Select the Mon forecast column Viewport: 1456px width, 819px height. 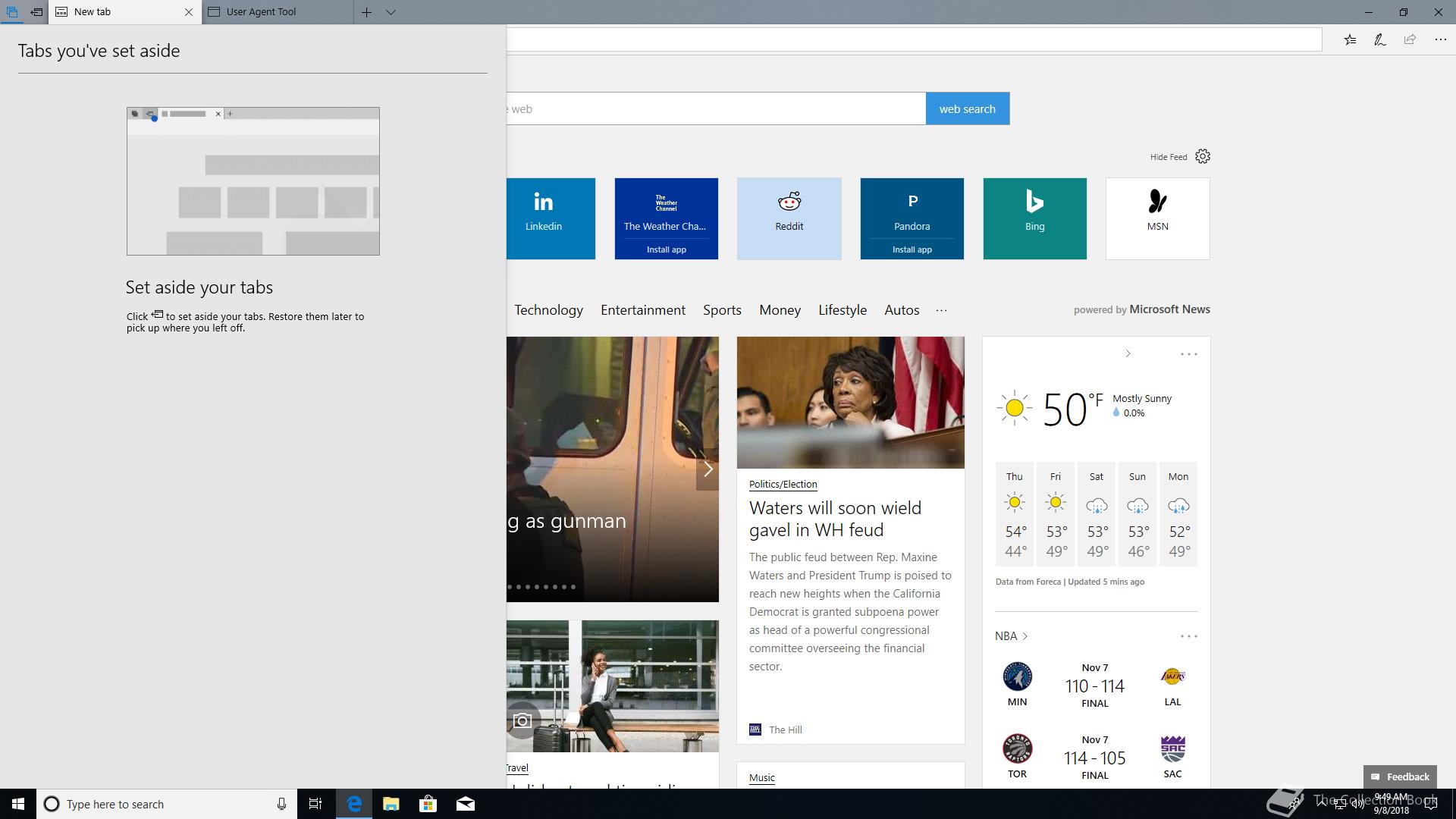(1178, 514)
